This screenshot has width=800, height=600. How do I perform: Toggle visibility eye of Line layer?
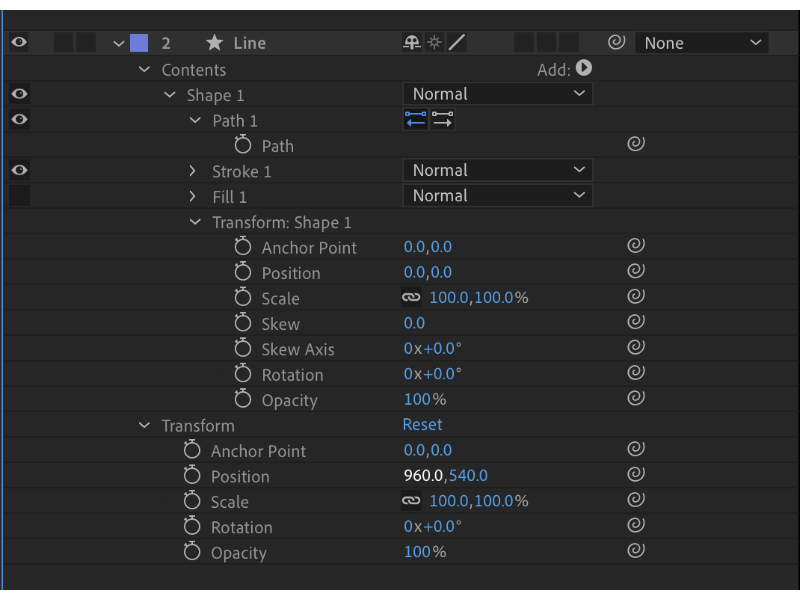[19, 42]
